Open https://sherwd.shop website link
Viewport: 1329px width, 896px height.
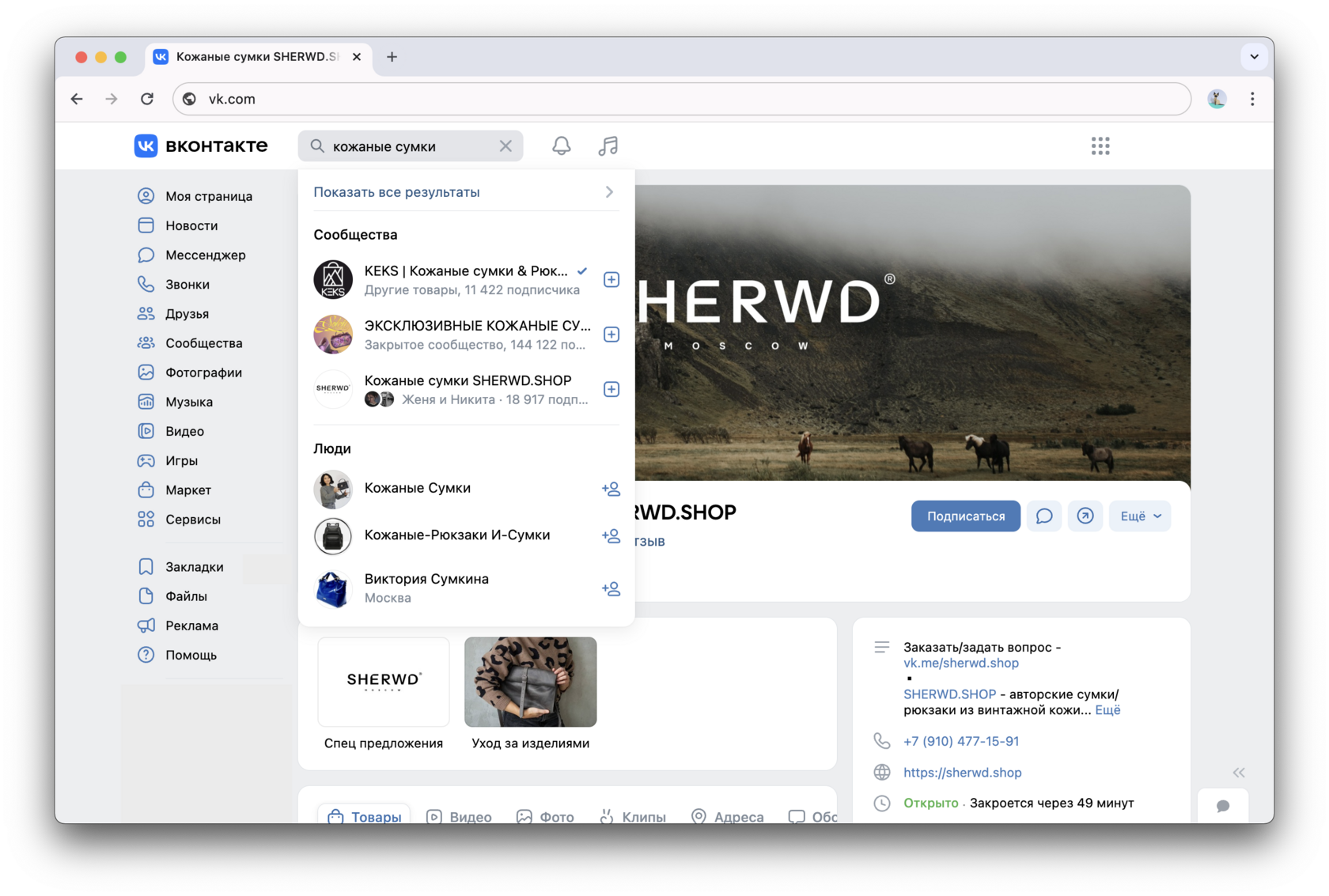pyautogui.click(x=962, y=773)
